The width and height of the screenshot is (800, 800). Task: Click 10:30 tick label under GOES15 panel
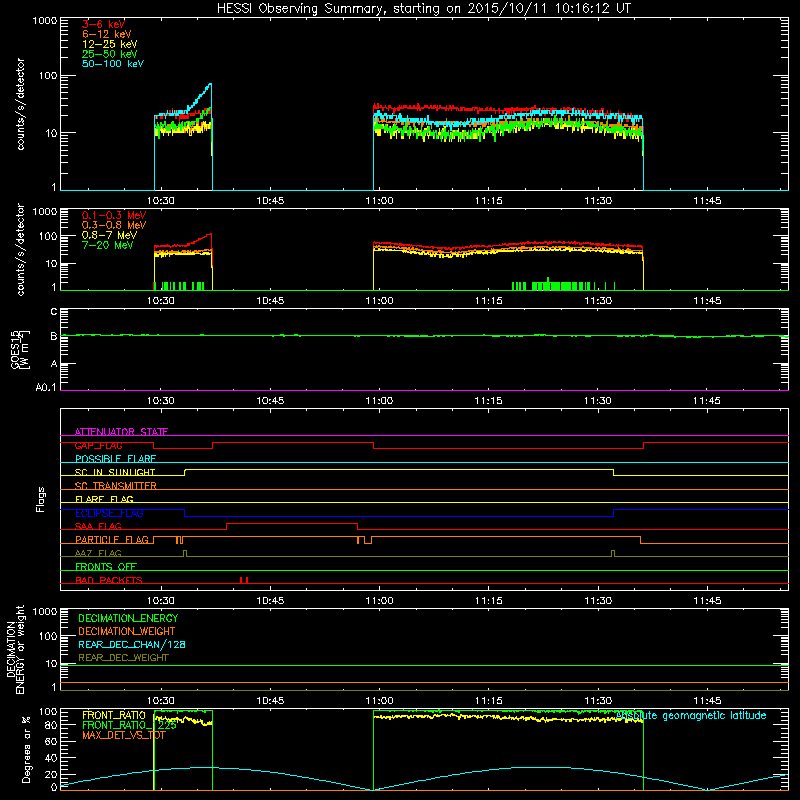point(161,401)
